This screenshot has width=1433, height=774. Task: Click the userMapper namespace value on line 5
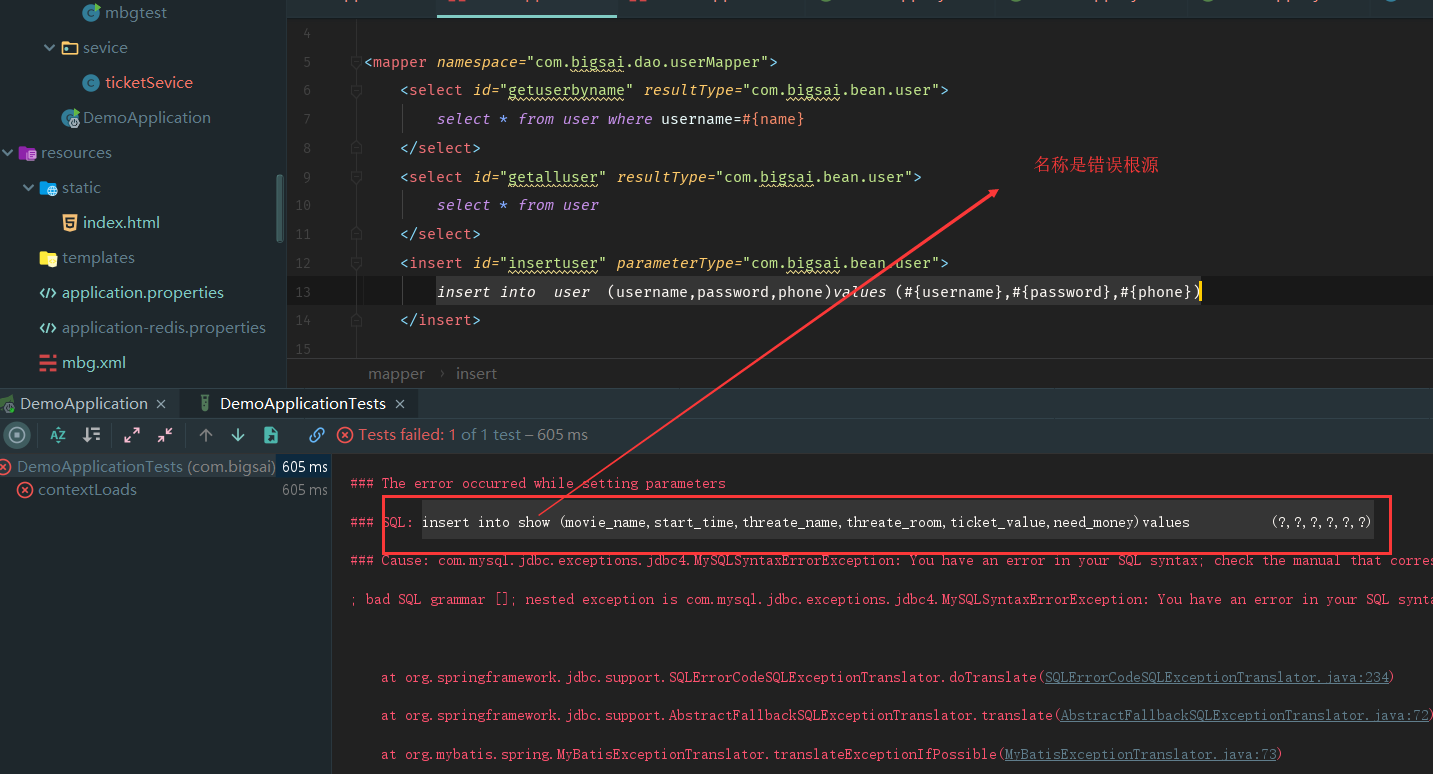click(x=651, y=62)
